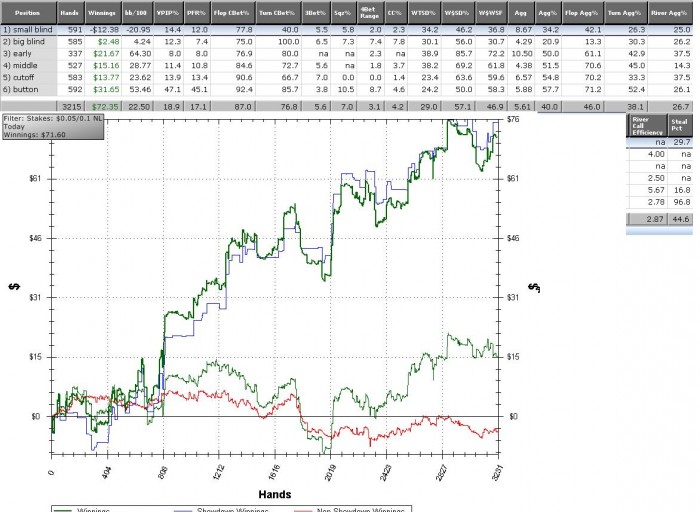Click the bb/100 value '-20.95'
Viewport: 700px width, 512px height.
point(138,29)
